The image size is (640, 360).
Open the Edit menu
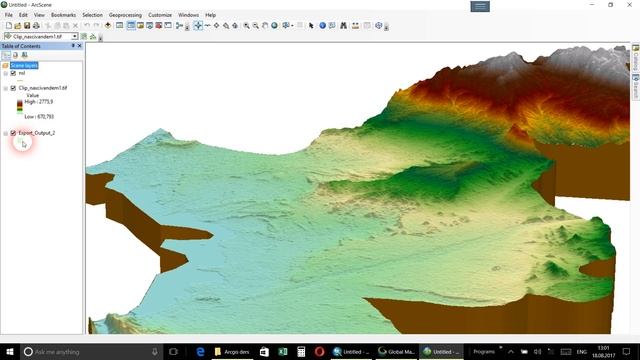click(23, 15)
